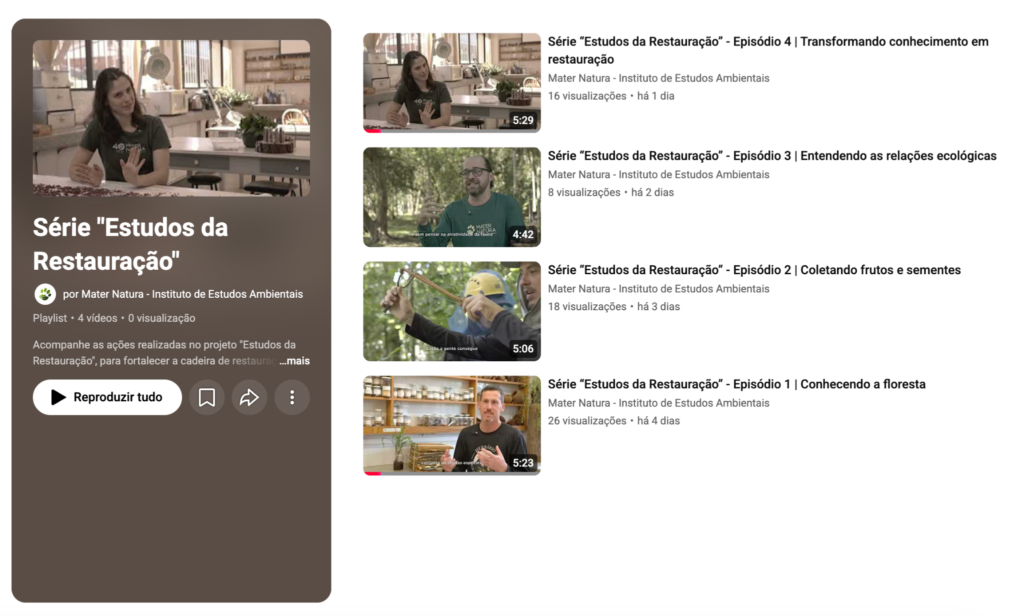Viewport: 1024px width, 616px height.
Task: Save playlist using the bookmark icon
Action: pyautogui.click(x=207, y=397)
